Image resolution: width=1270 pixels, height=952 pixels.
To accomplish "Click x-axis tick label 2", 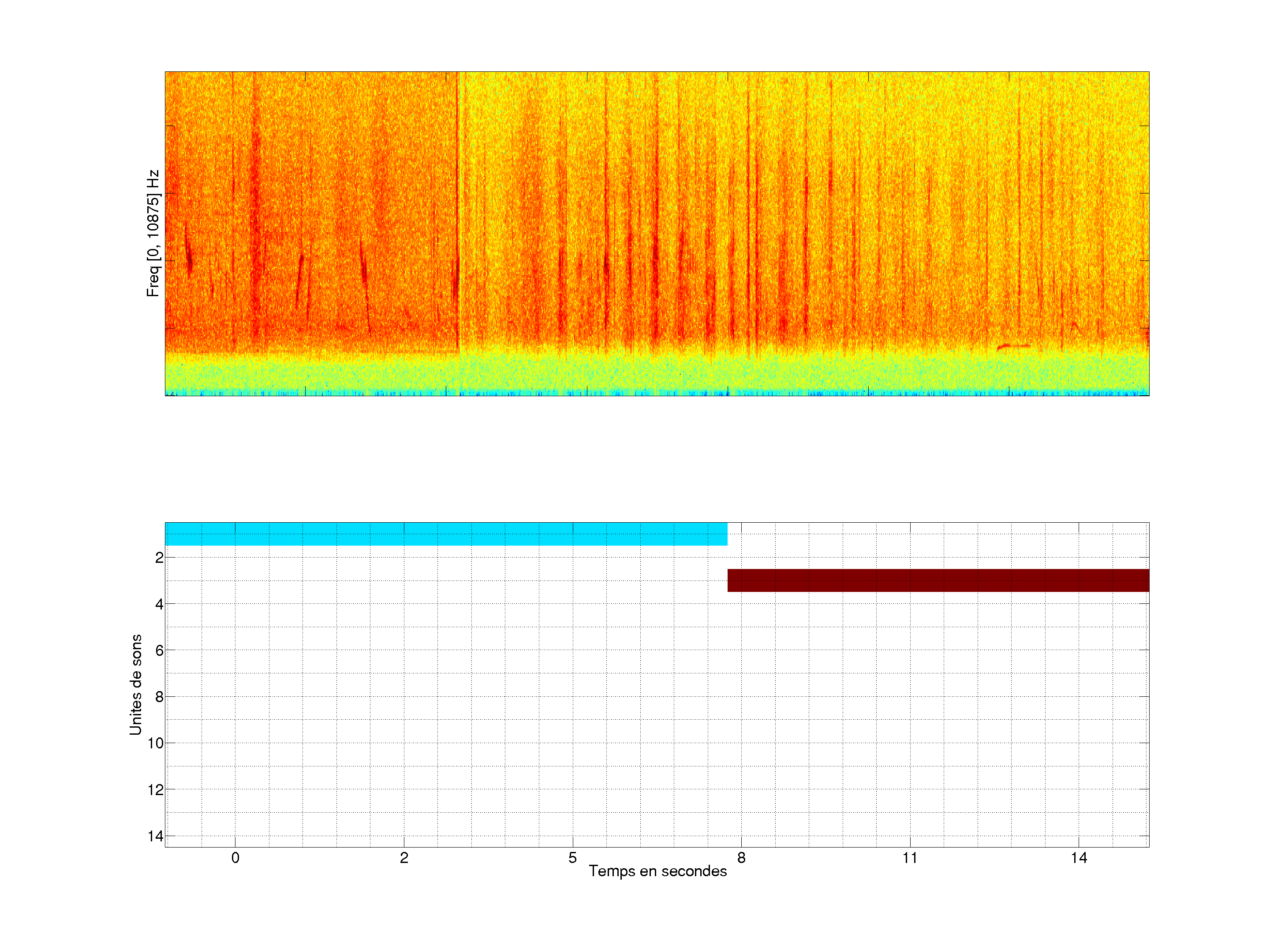I will (x=404, y=858).
